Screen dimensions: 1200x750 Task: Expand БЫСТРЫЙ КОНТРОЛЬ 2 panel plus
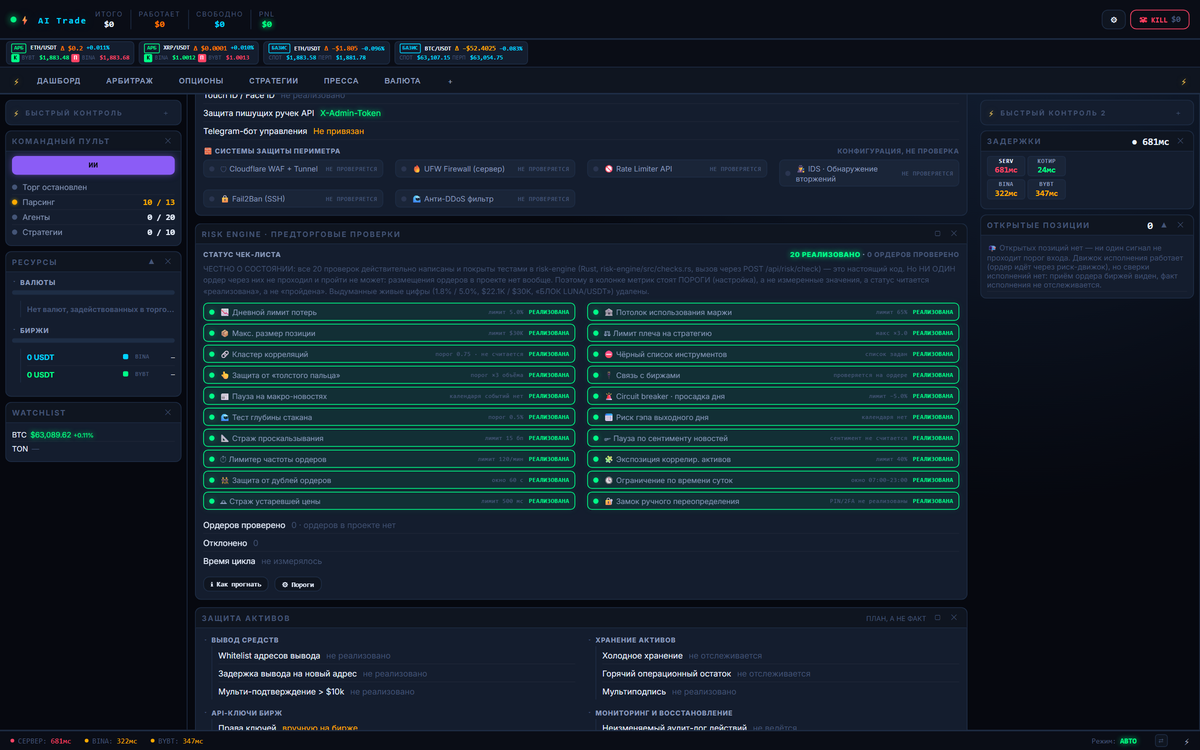(1179, 113)
